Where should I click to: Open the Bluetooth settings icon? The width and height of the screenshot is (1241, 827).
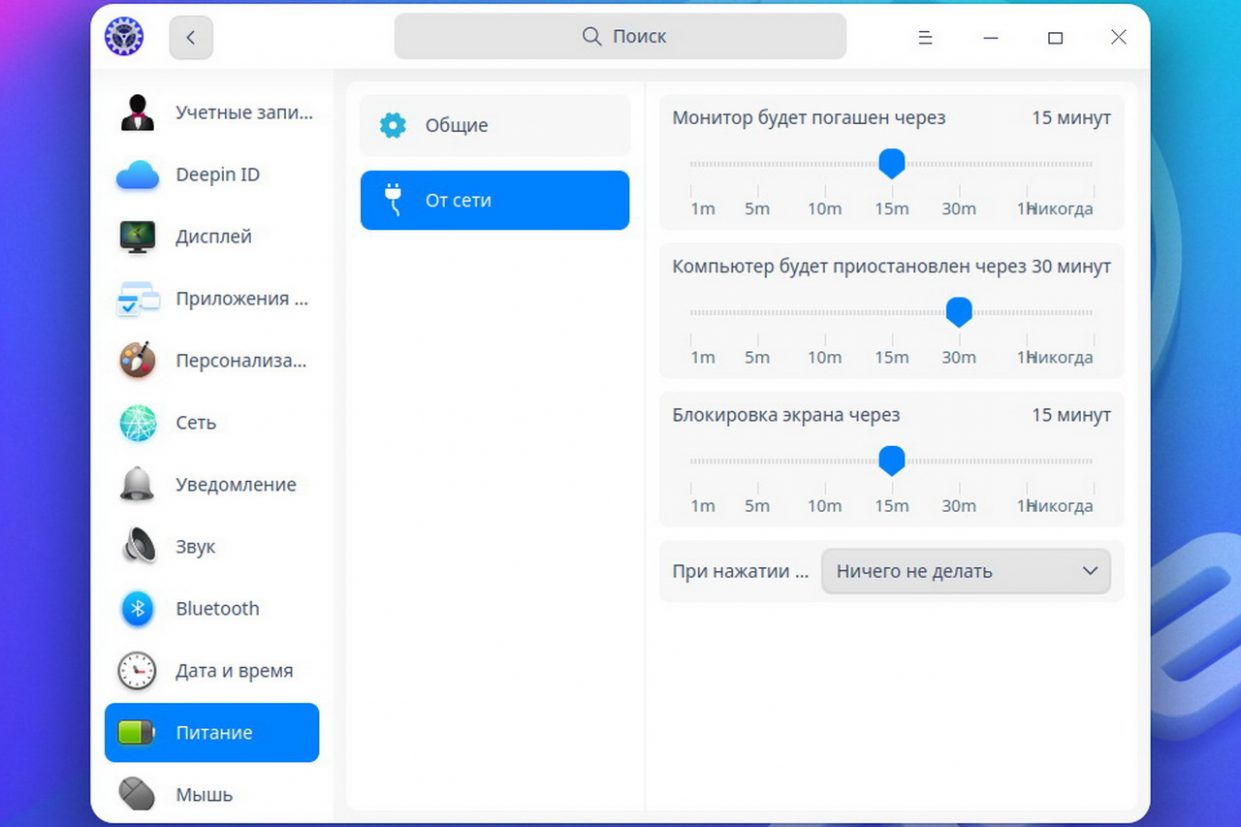tap(137, 609)
